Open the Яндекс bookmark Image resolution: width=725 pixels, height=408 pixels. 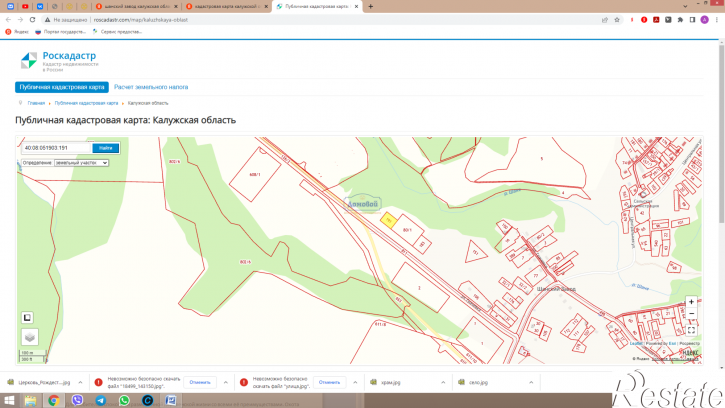point(17,32)
